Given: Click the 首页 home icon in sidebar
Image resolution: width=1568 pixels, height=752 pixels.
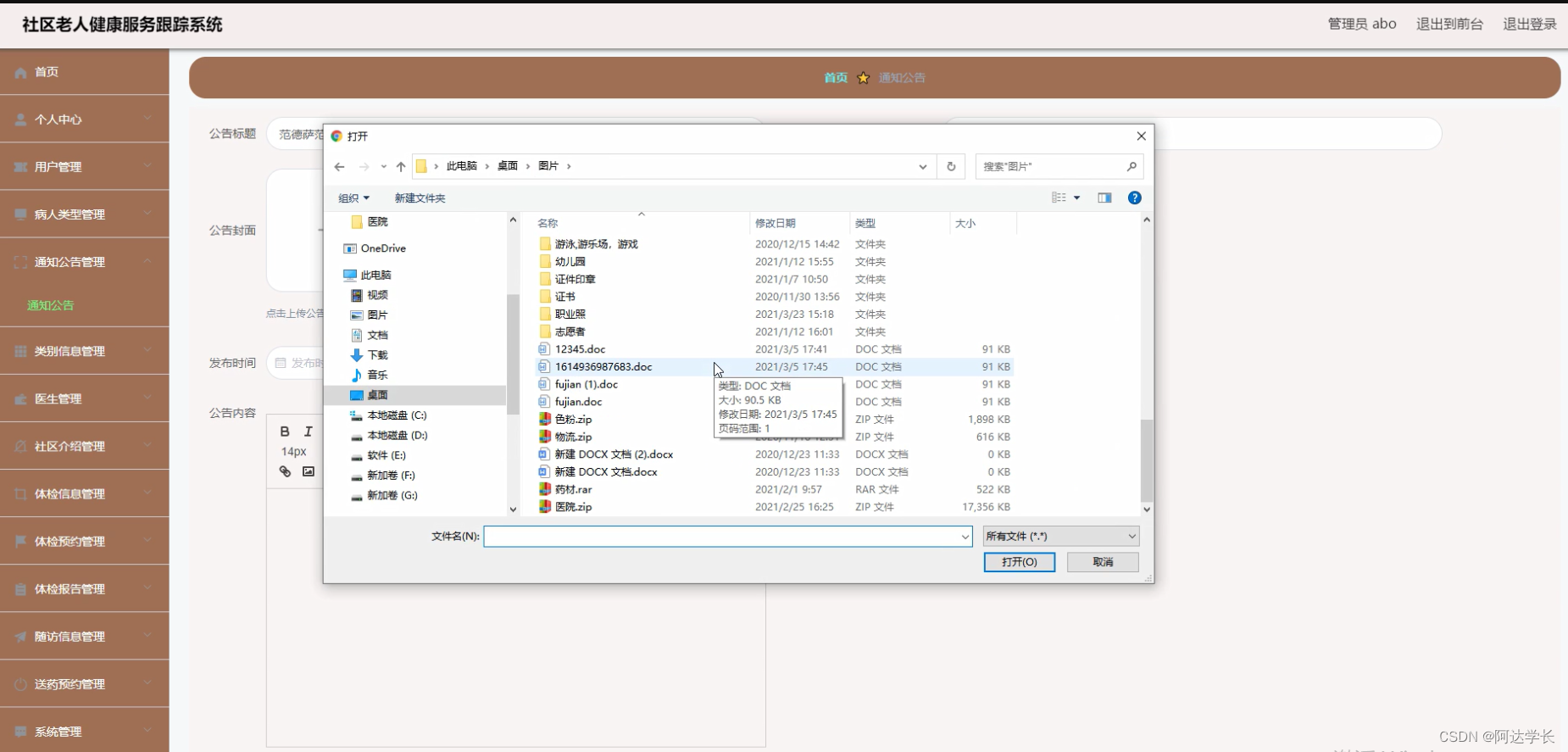Looking at the screenshot, I should 20,73.
